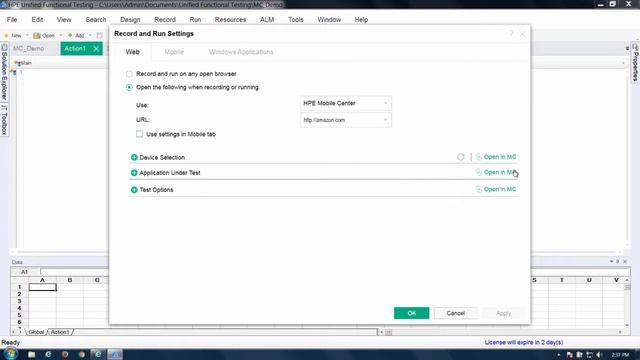Switch to the MC_Demo document tab
The width and height of the screenshot is (640, 360).
29,49
